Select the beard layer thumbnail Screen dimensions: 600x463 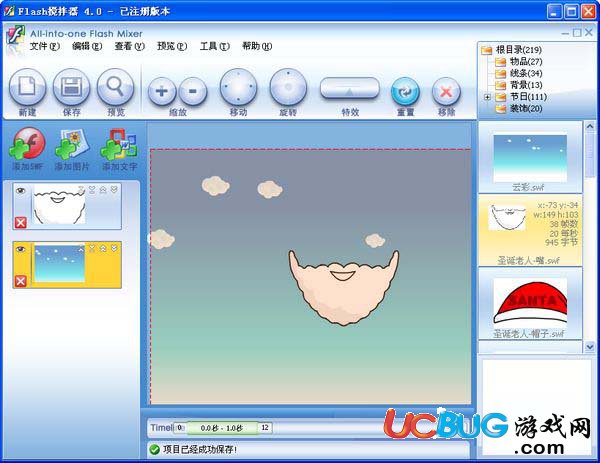click(59, 205)
